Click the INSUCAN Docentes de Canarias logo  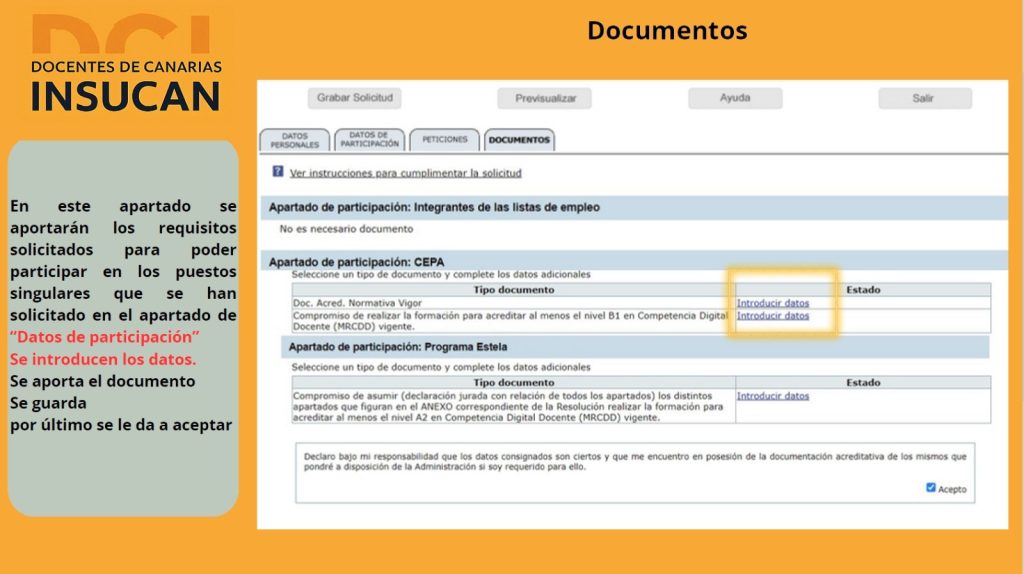pyautogui.click(x=126, y=66)
